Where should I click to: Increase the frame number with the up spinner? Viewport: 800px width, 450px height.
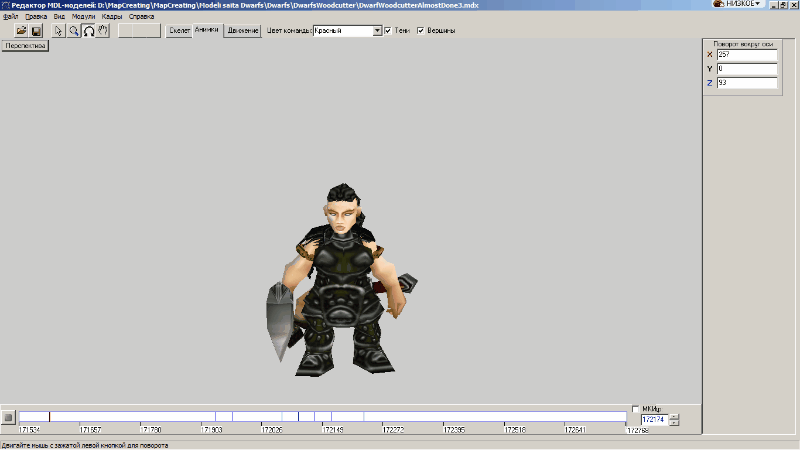pos(674,417)
